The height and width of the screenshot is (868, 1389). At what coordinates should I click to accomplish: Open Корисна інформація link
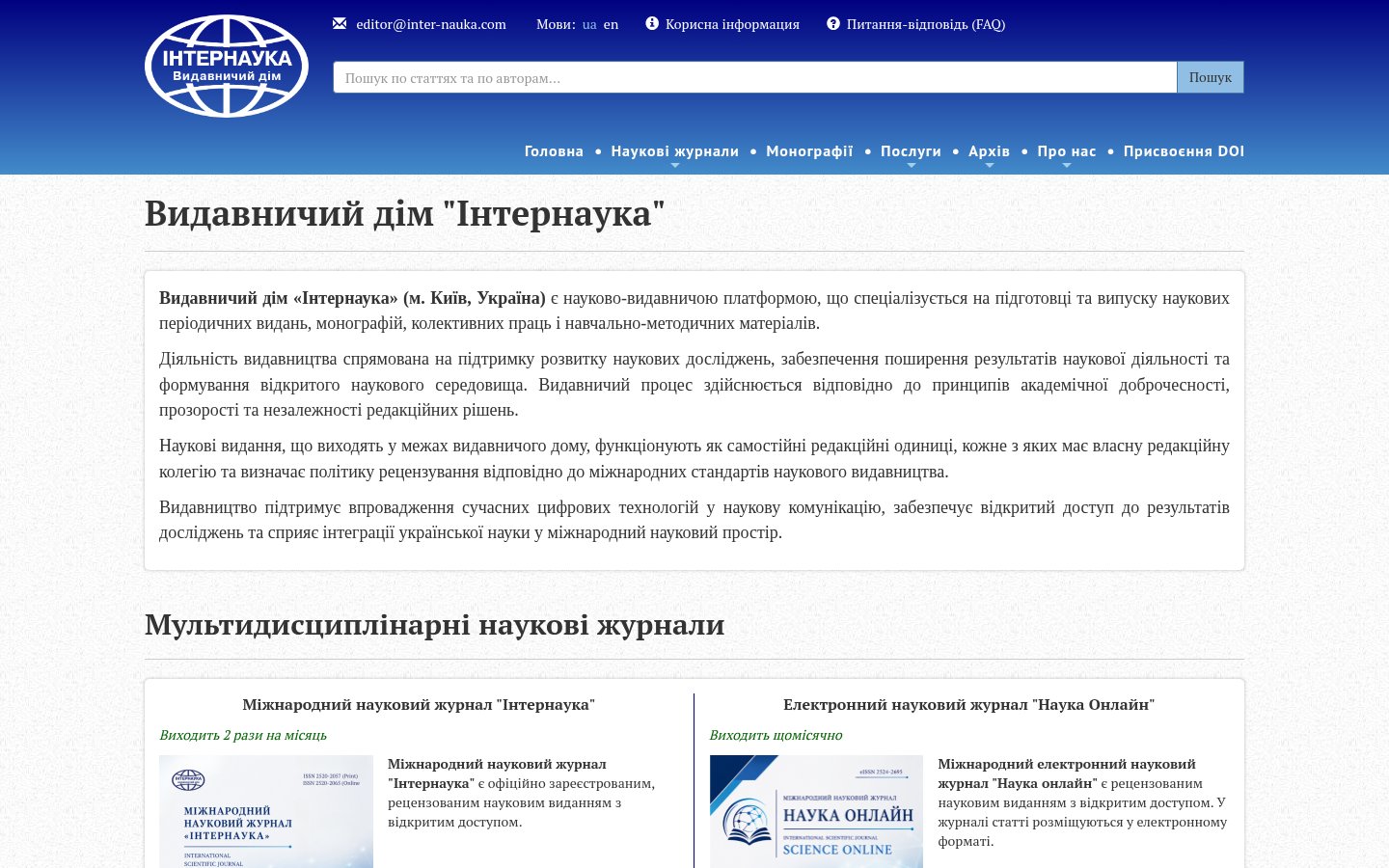(732, 24)
